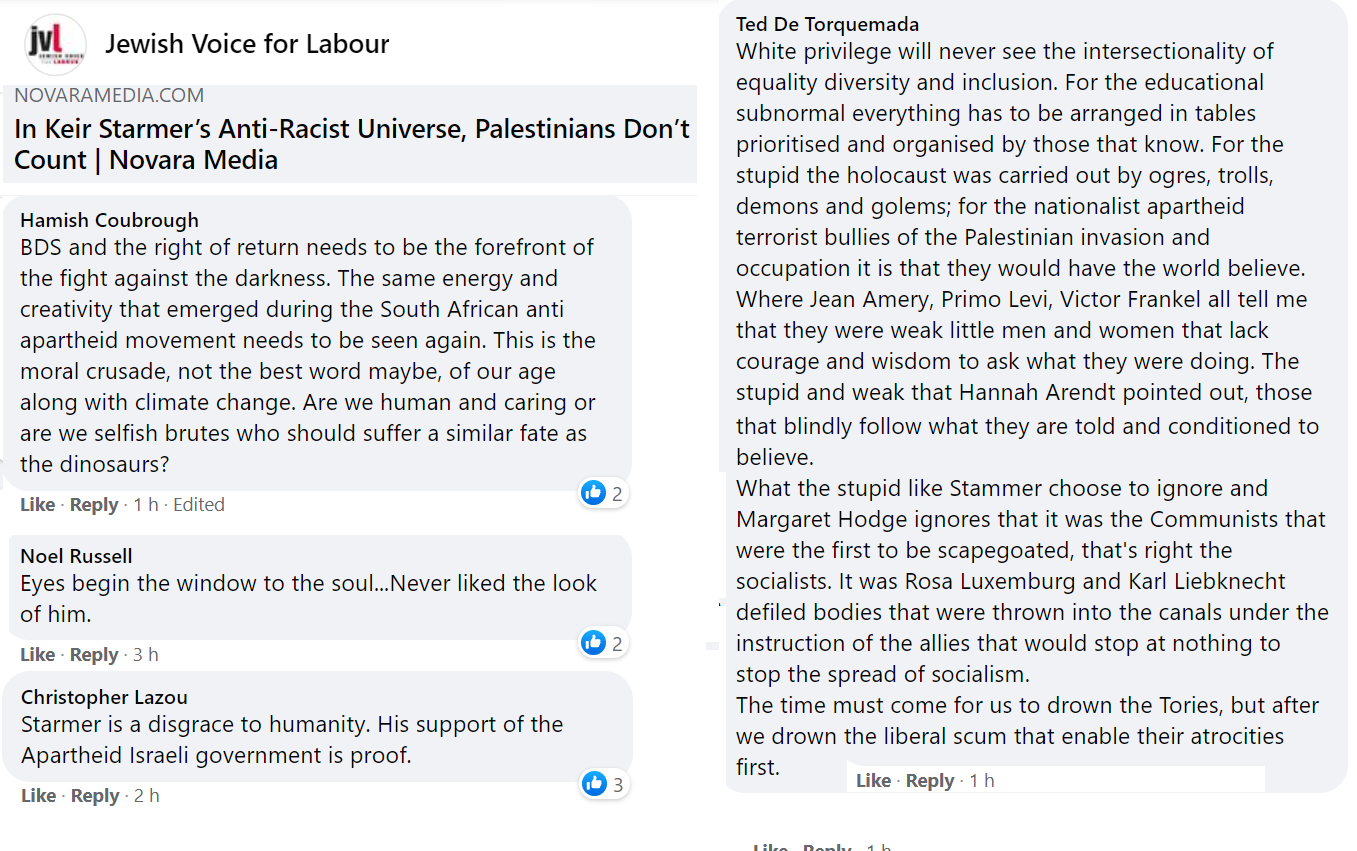Screen dimensions: 1357x851
Task: Open the Novara Media article headline link
Action: 351,145
